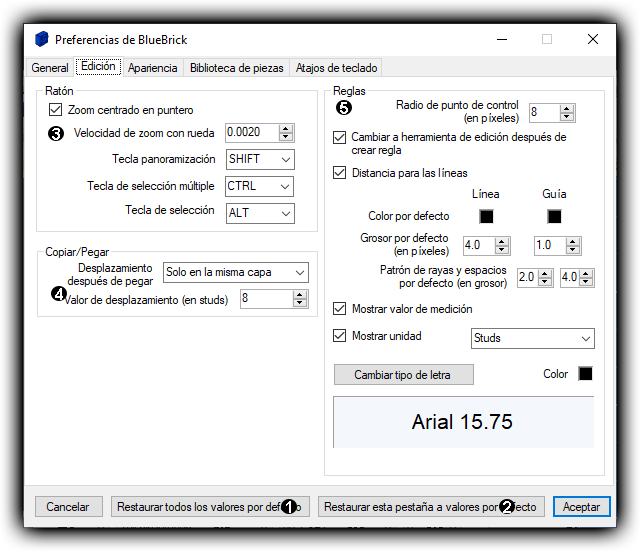Screen dimensions: 640x551
Task: Minimize the Preferencias de BlueBrick window
Action: (x=502, y=39)
